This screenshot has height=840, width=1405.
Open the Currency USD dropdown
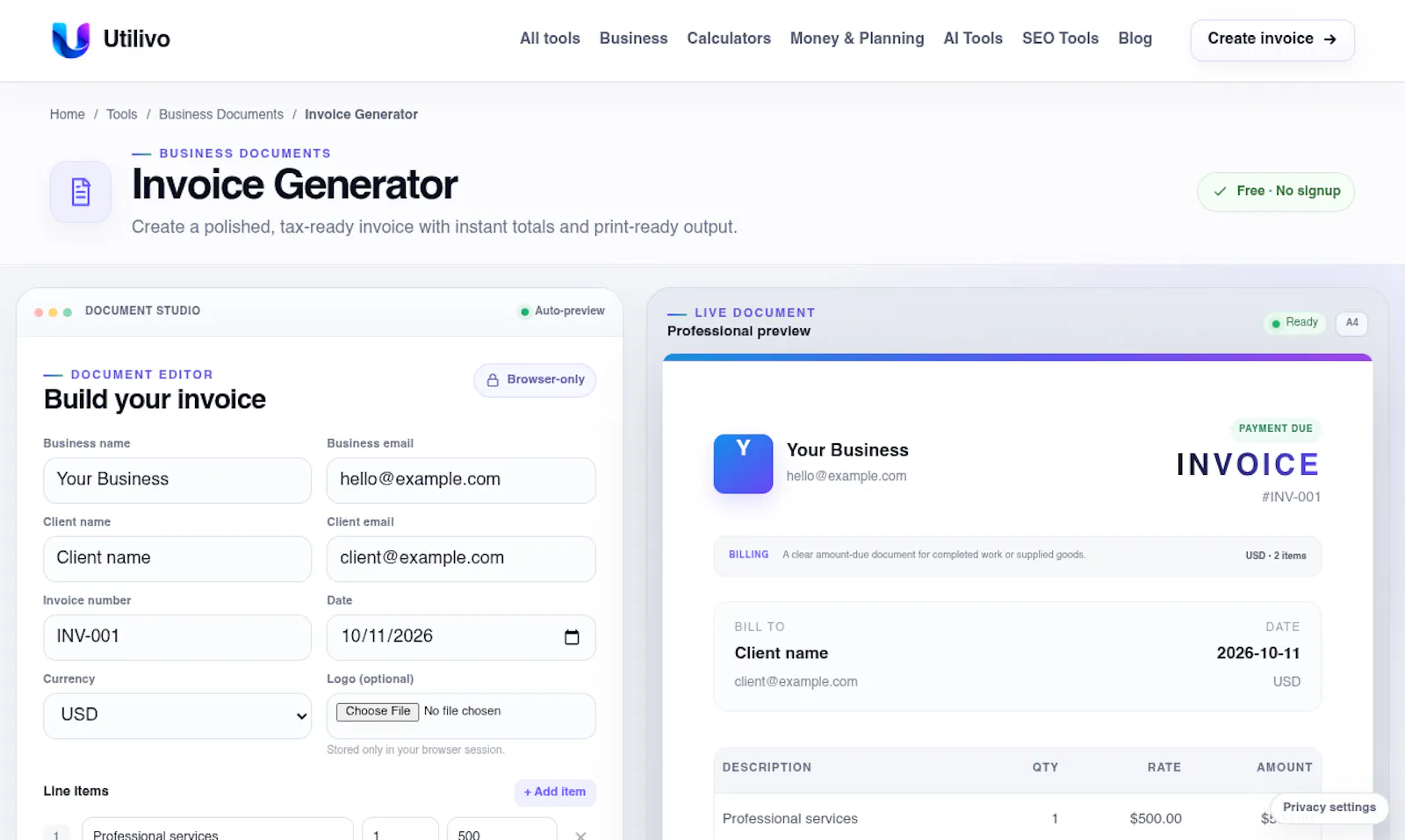point(177,715)
